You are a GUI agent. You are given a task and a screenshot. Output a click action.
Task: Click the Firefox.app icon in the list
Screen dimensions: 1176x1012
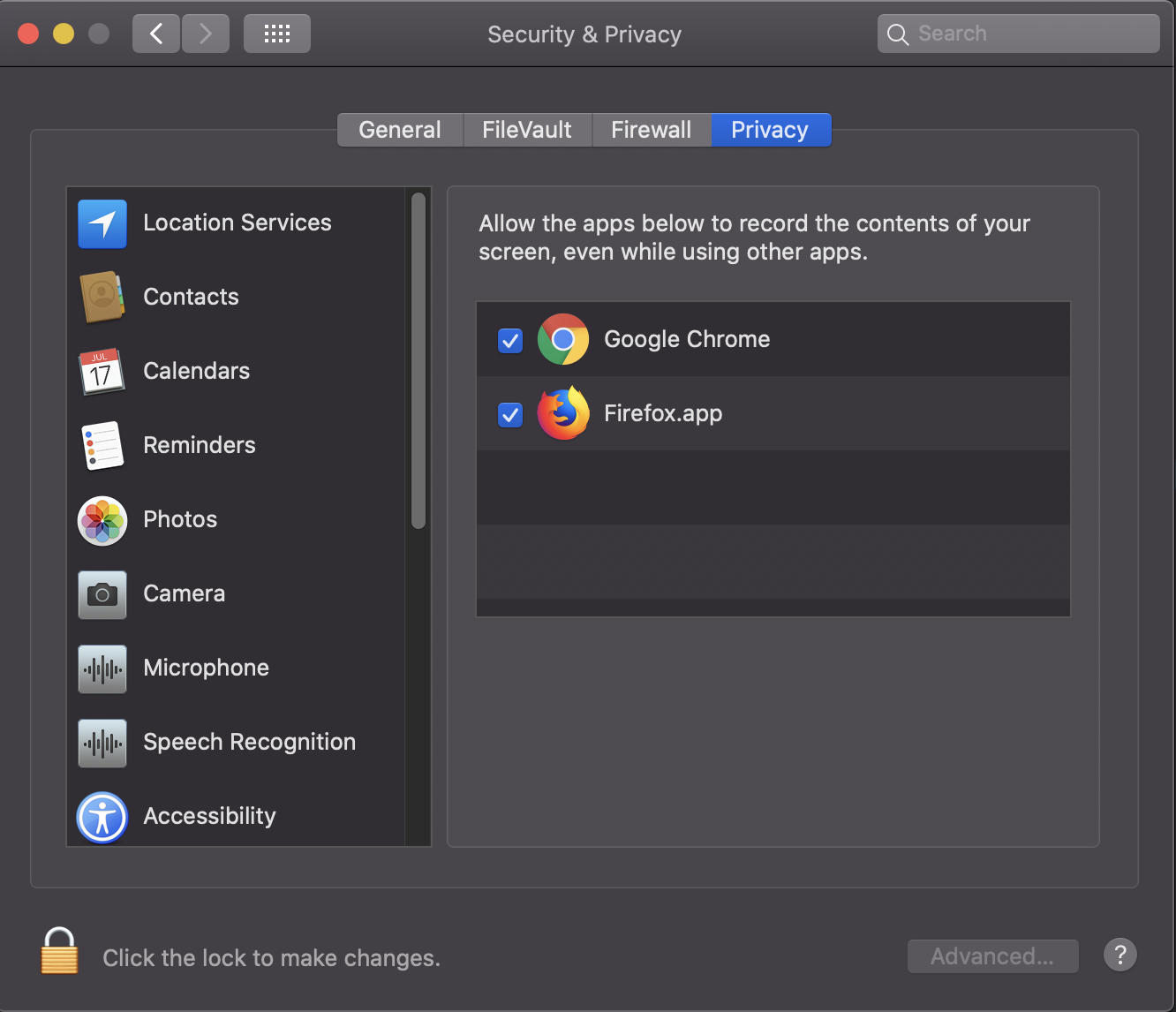coord(562,413)
